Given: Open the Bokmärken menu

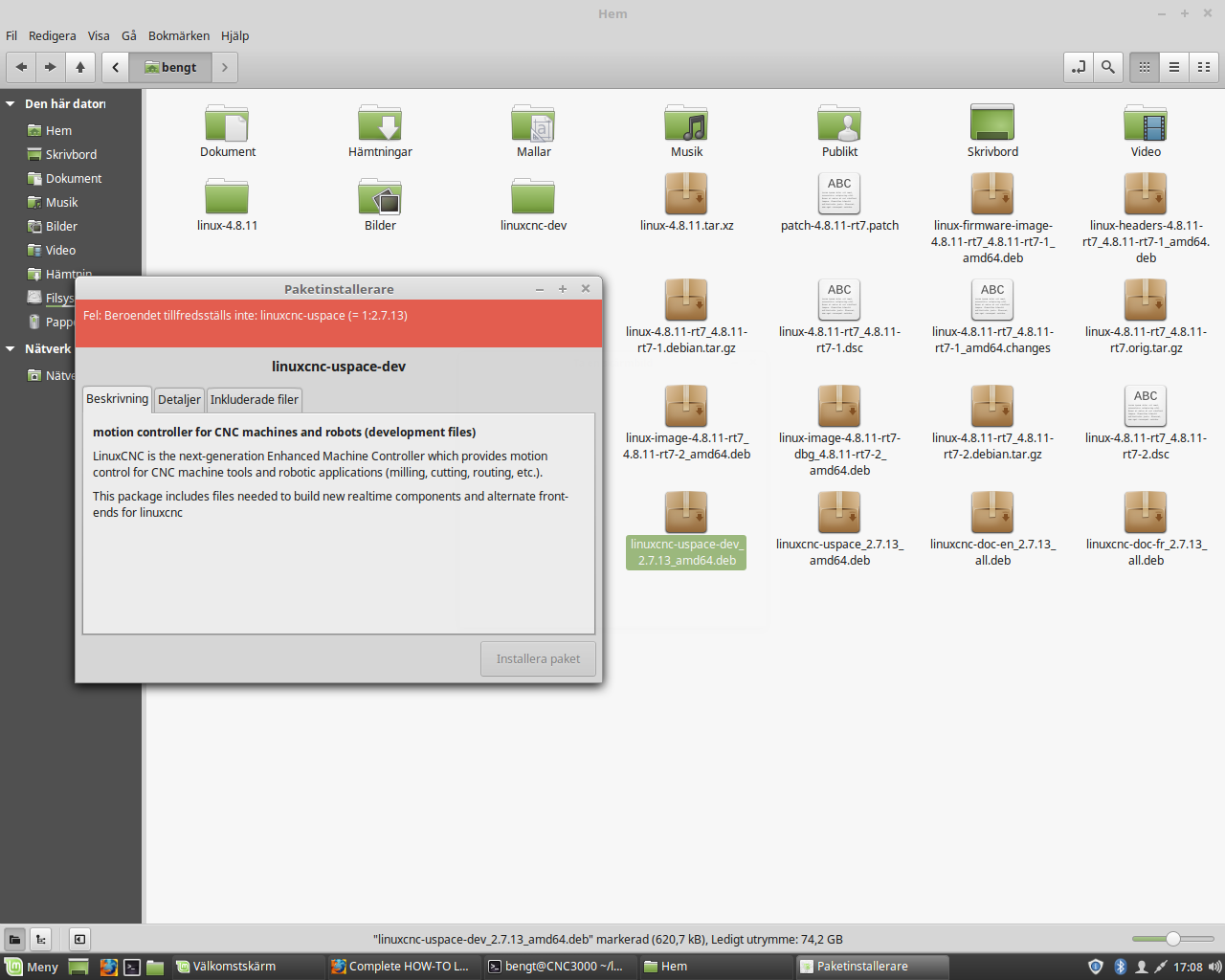Looking at the screenshot, I should [179, 35].
